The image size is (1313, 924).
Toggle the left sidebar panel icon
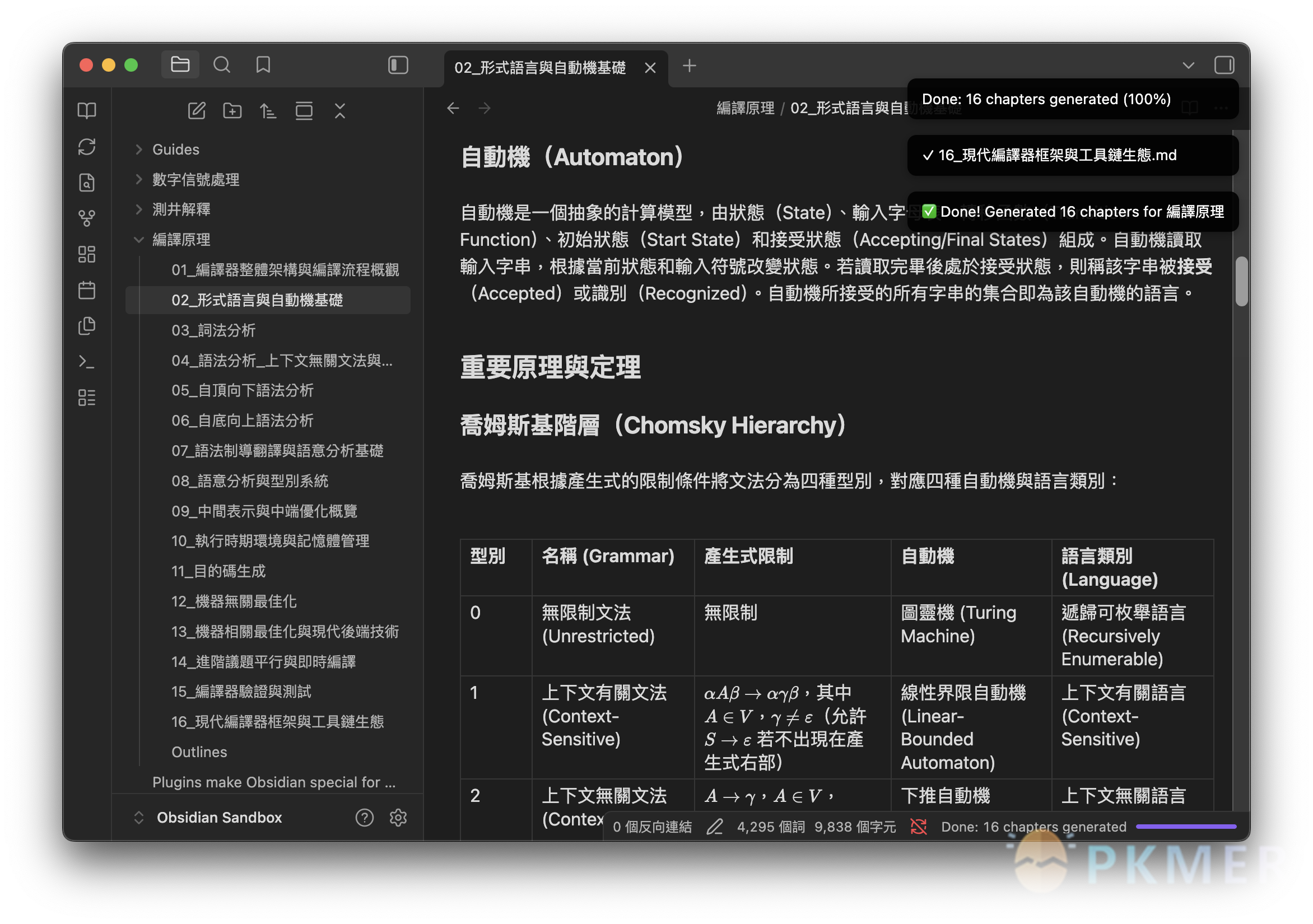point(398,64)
